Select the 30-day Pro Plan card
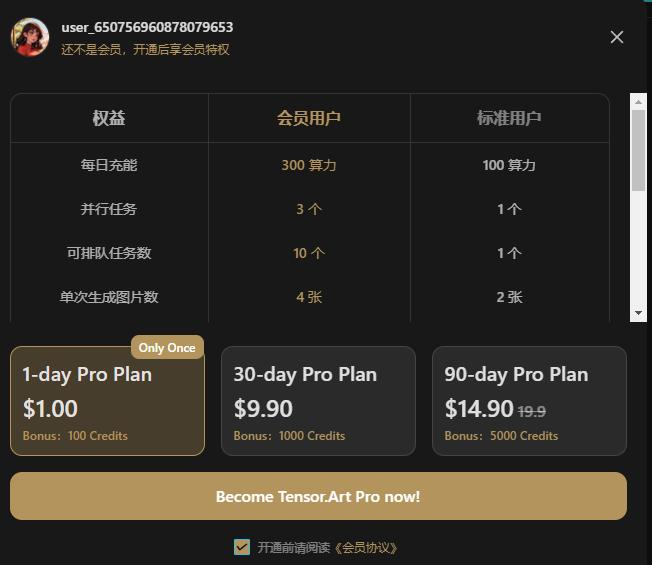 tap(318, 401)
